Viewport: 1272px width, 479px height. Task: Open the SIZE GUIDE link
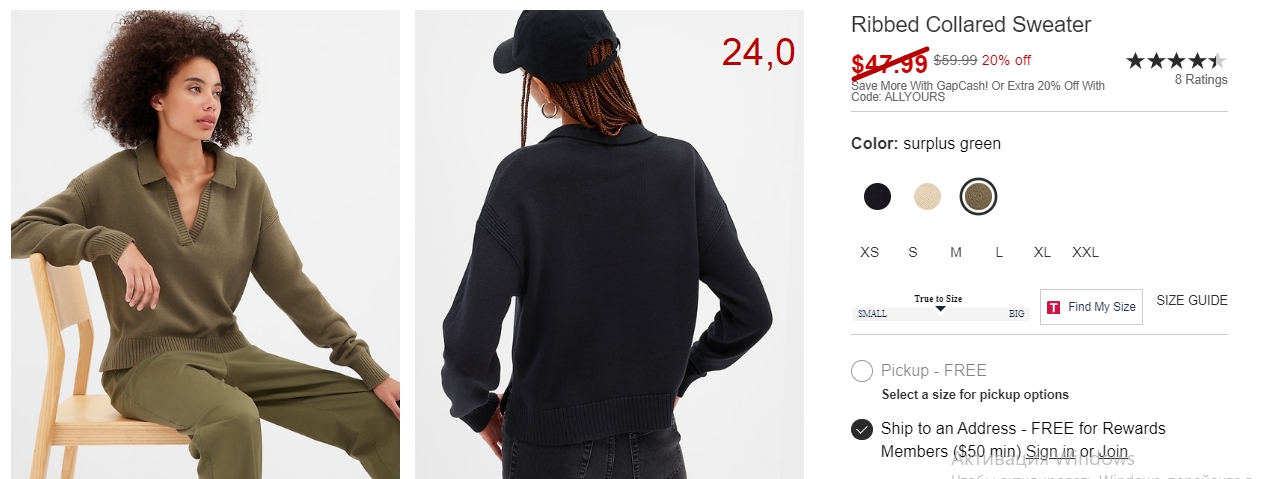[x=1192, y=300]
